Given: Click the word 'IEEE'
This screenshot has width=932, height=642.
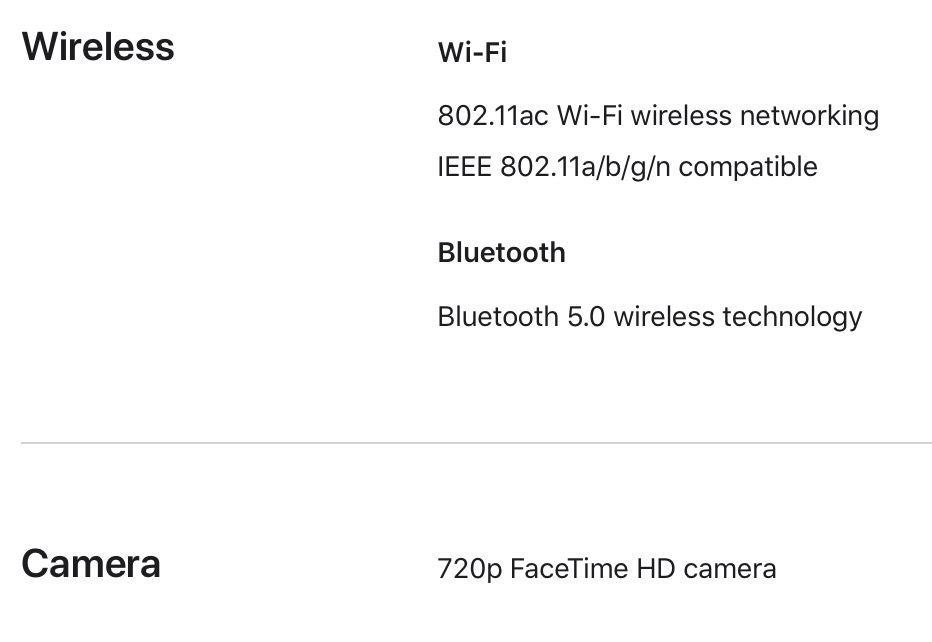Looking at the screenshot, I should point(464,166).
